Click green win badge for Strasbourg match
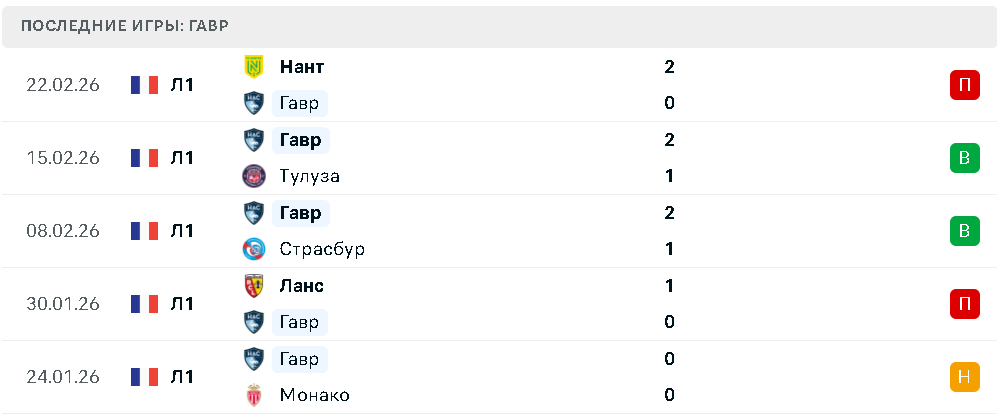The width and height of the screenshot is (997, 418). tap(963, 231)
